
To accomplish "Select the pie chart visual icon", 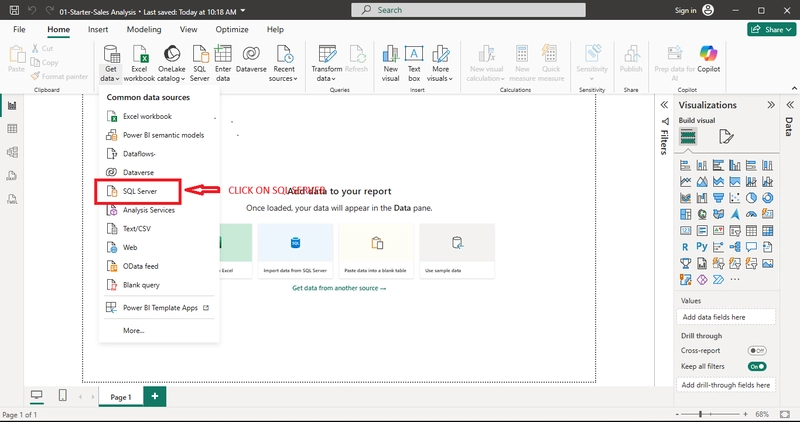I will pyautogui.click(x=751, y=197).
